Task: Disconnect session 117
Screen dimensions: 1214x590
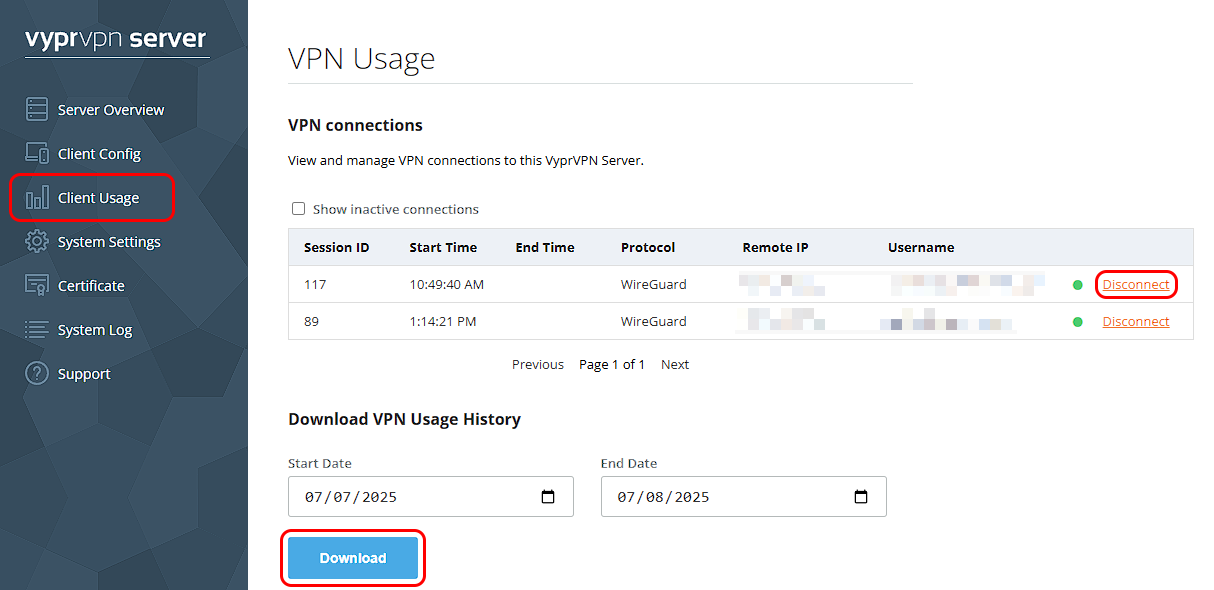Action: pos(1136,285)
